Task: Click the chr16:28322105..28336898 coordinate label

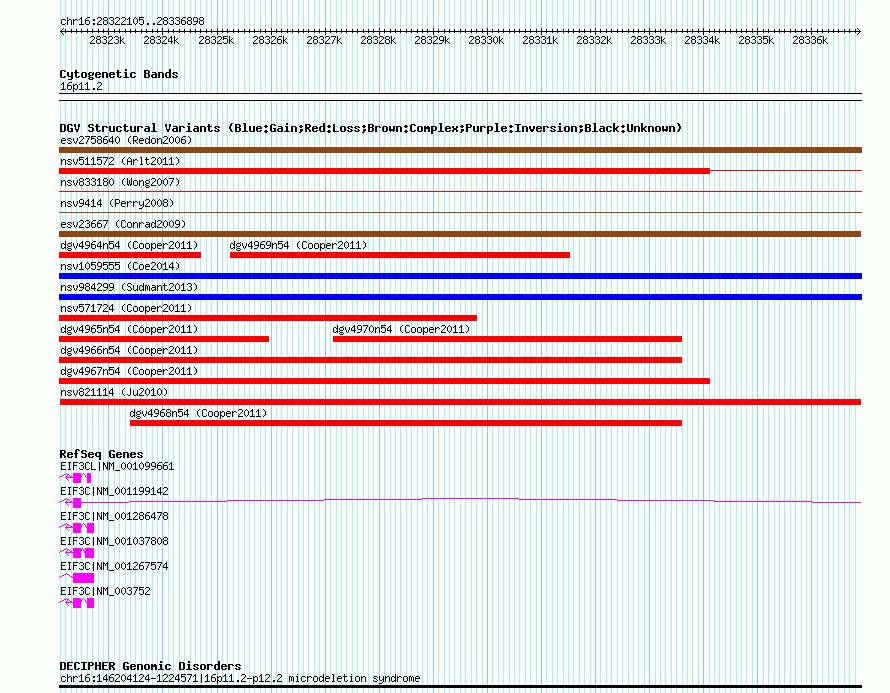Action: 132,22
